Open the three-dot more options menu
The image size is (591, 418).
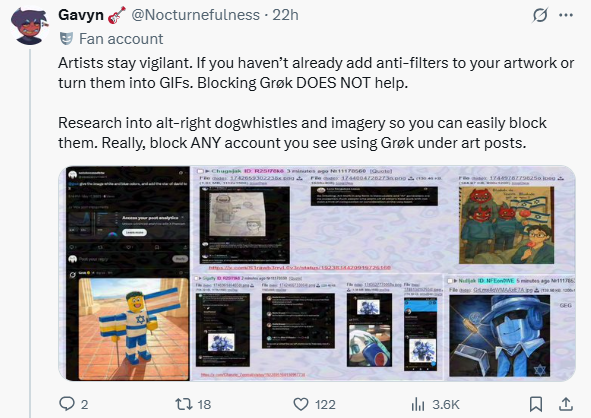[x=566, y=15]
